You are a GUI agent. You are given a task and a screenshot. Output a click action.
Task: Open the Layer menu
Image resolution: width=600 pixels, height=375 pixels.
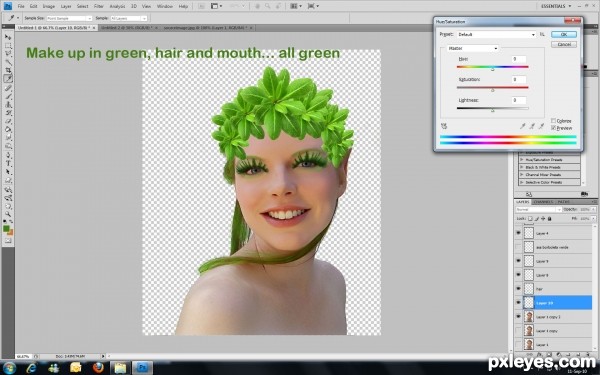66,7
